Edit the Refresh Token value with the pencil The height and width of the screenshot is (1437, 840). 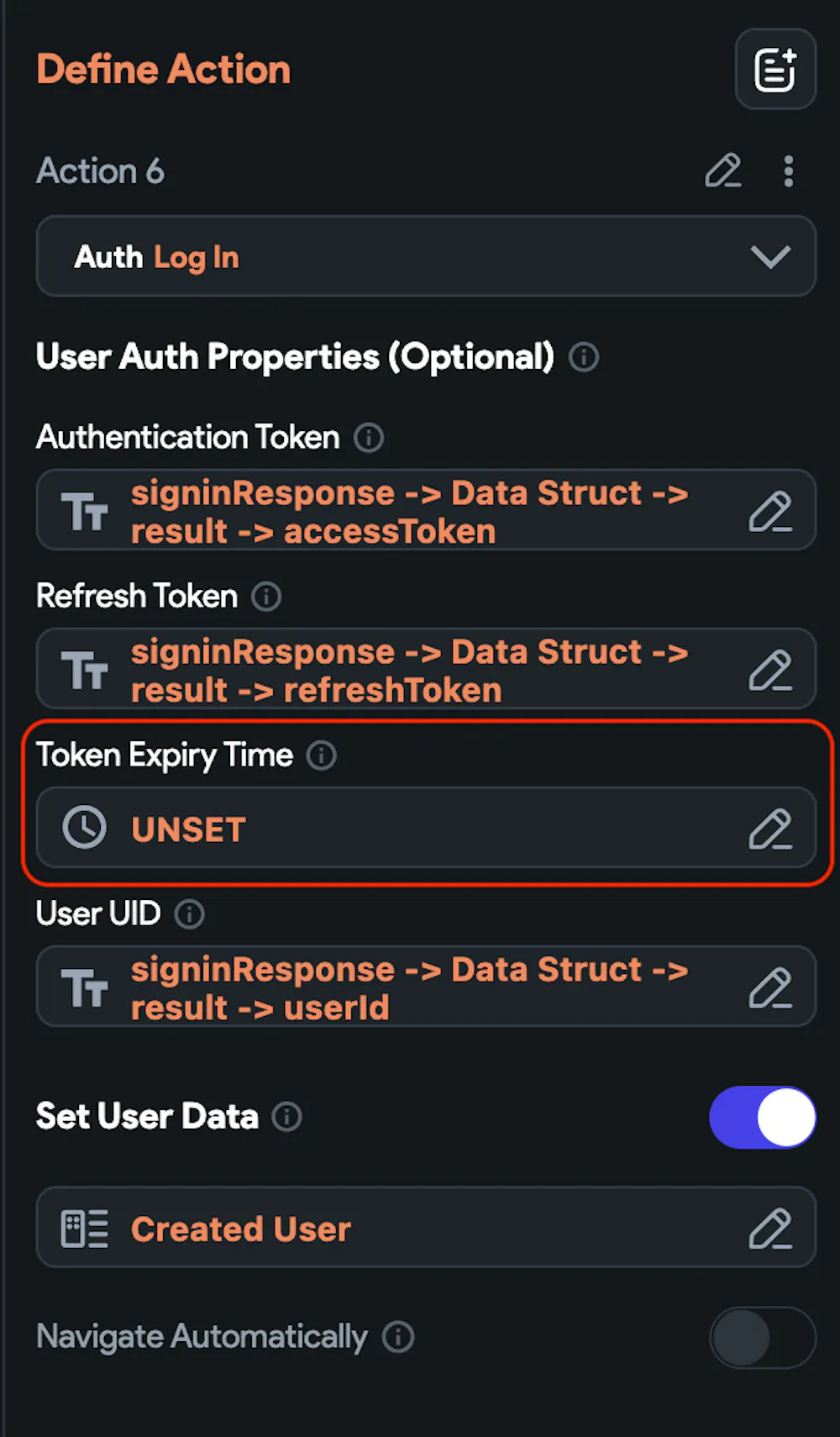click(x=769, y=670)
